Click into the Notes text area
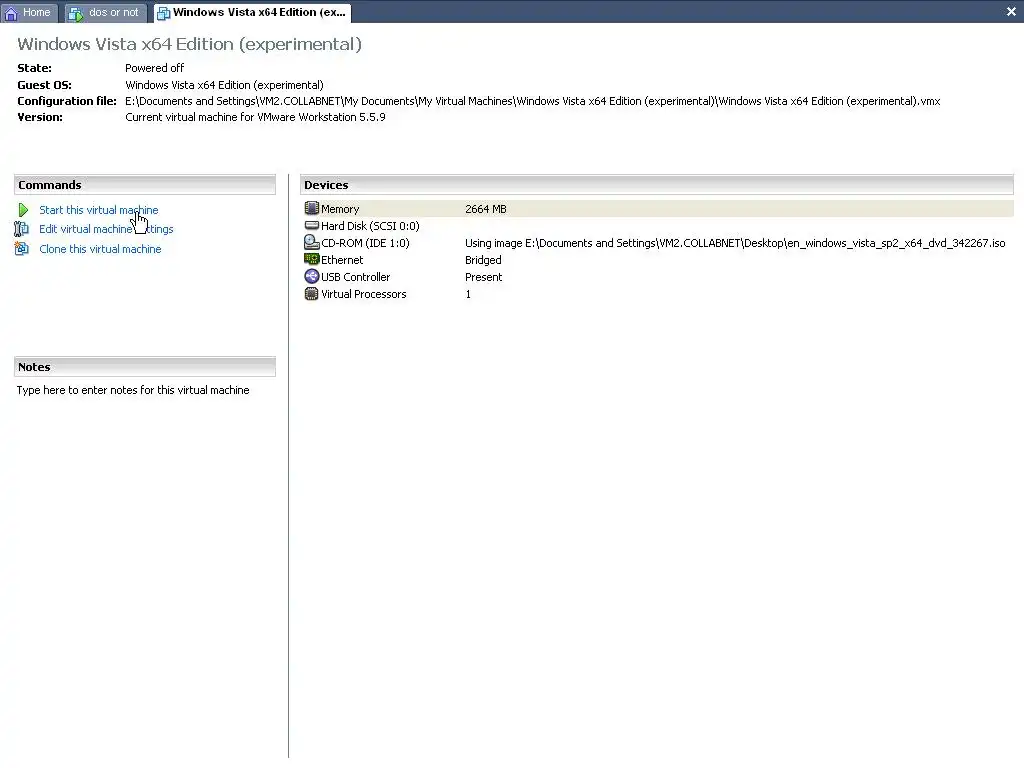 133,390
